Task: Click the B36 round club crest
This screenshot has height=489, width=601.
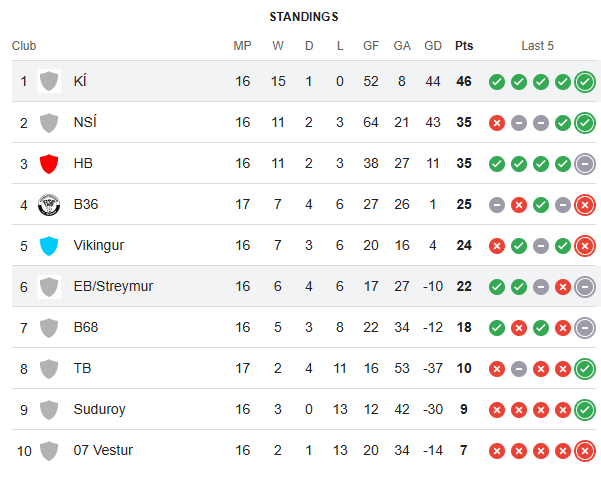Action: [49, 205]
